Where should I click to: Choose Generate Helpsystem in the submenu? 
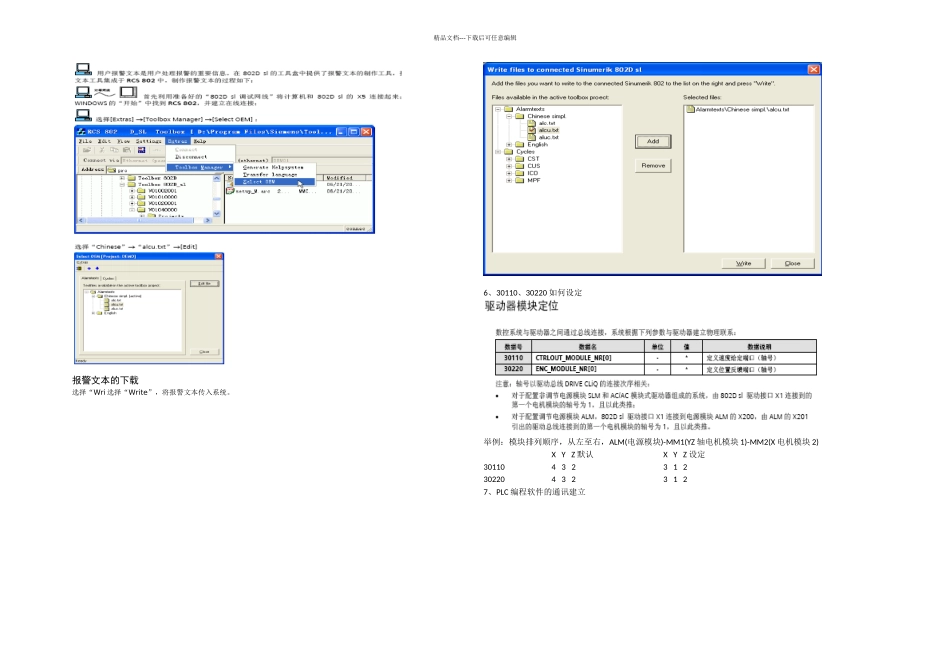pos(273,167)
